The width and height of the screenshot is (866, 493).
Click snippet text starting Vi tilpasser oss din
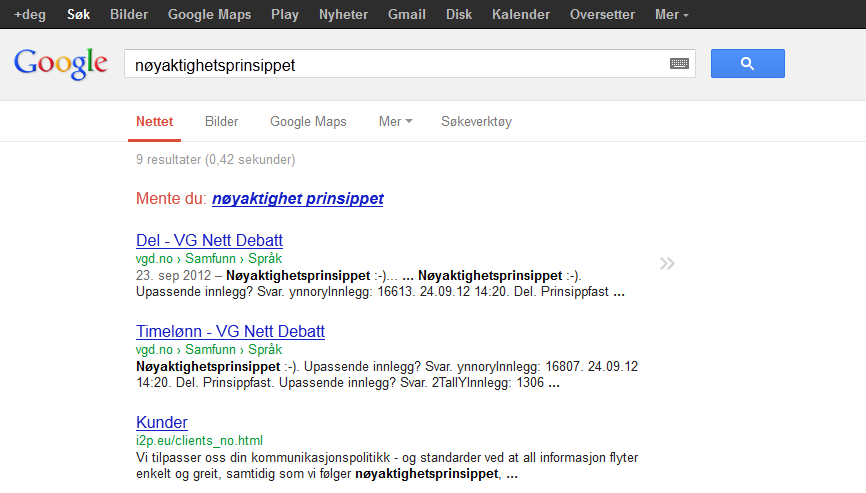[387, 465]
